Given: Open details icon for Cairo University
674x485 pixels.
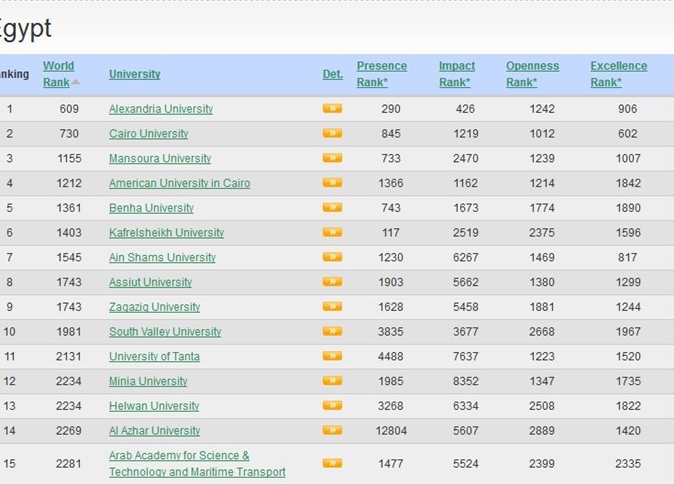Looking at the screenshot, I should click(x=332, y=133).
